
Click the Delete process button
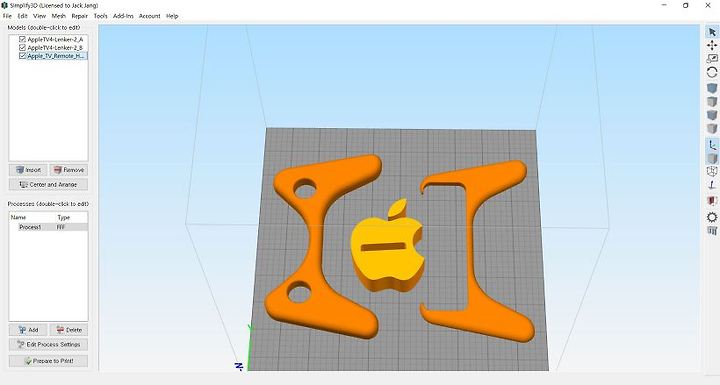click(68, 330)
